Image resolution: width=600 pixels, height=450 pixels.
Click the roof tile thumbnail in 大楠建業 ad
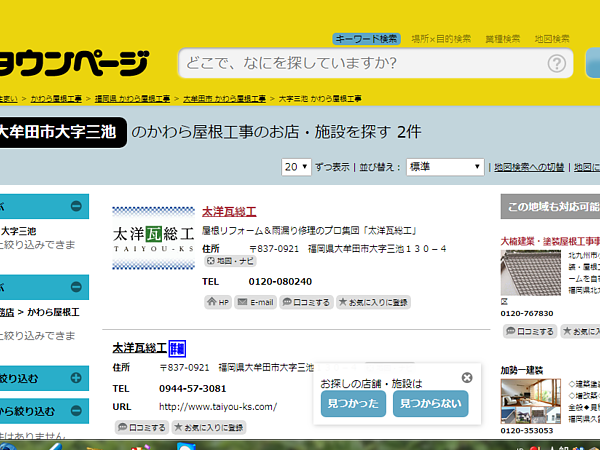531,273
